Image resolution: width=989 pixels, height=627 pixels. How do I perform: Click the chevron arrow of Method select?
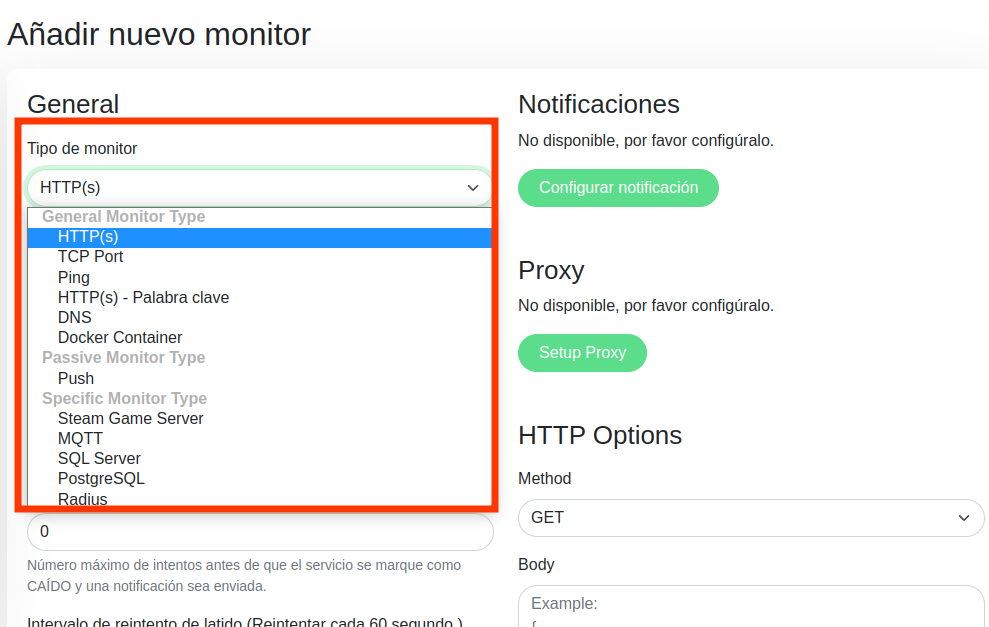click(964, 518)
